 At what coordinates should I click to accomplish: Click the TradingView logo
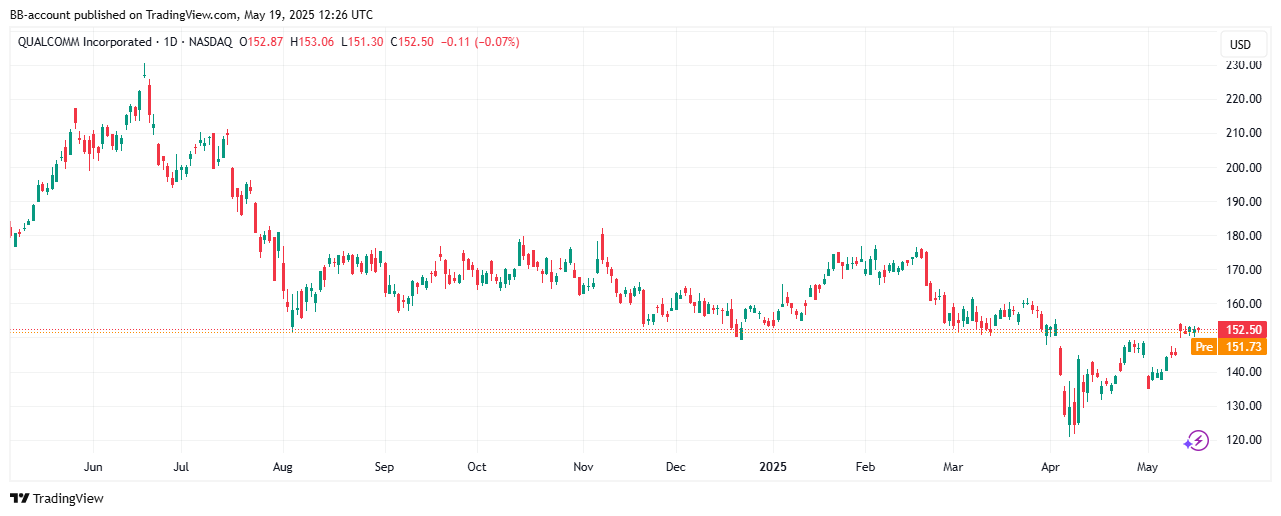(57, 498)
